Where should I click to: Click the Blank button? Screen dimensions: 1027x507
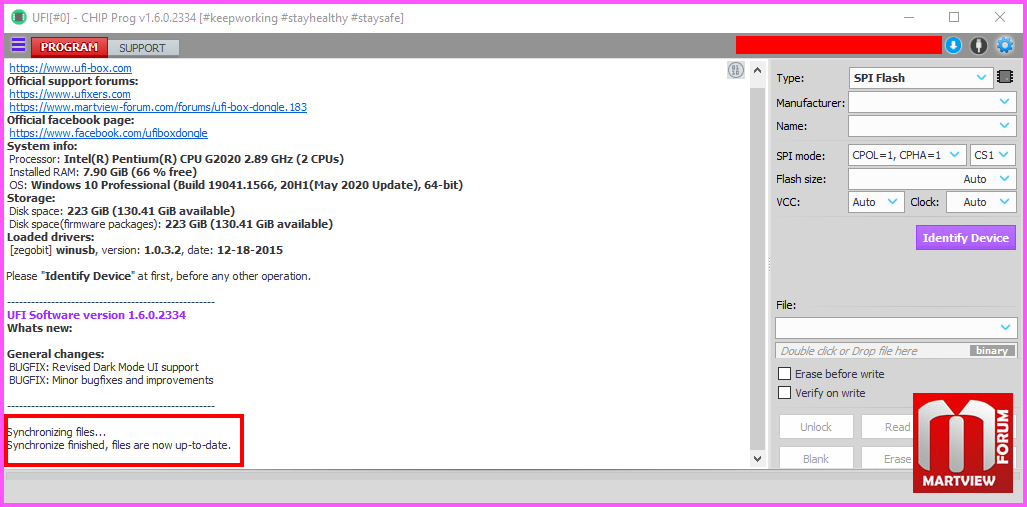(x=816, y=459)
